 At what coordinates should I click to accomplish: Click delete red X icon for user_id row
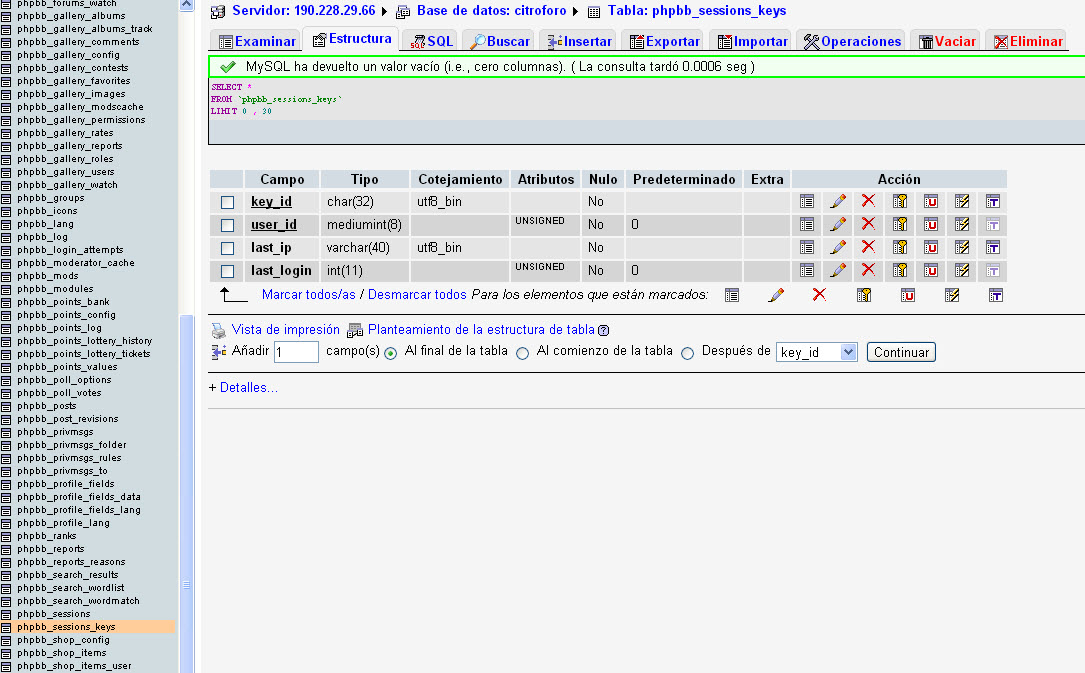[868, 224]
